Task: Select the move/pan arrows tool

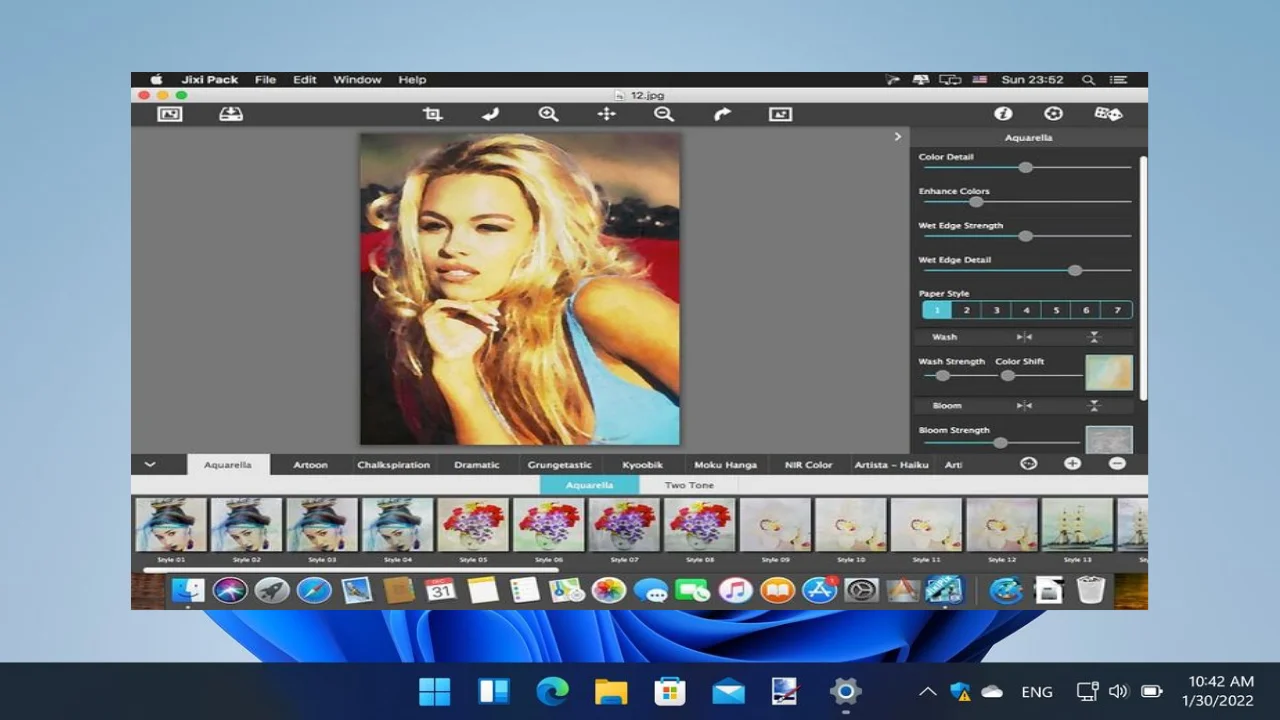Action: click(x=606, y=114)
